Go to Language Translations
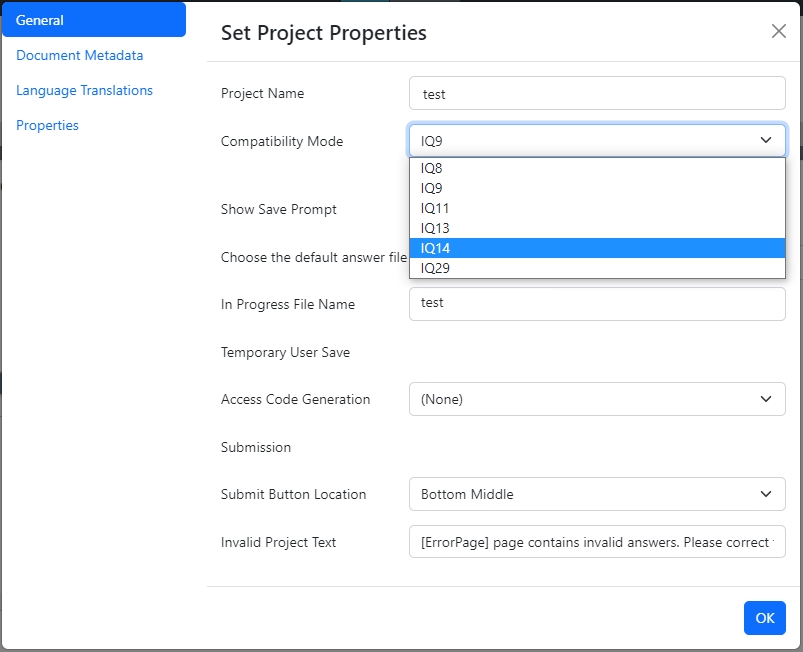 pos(84,90)
